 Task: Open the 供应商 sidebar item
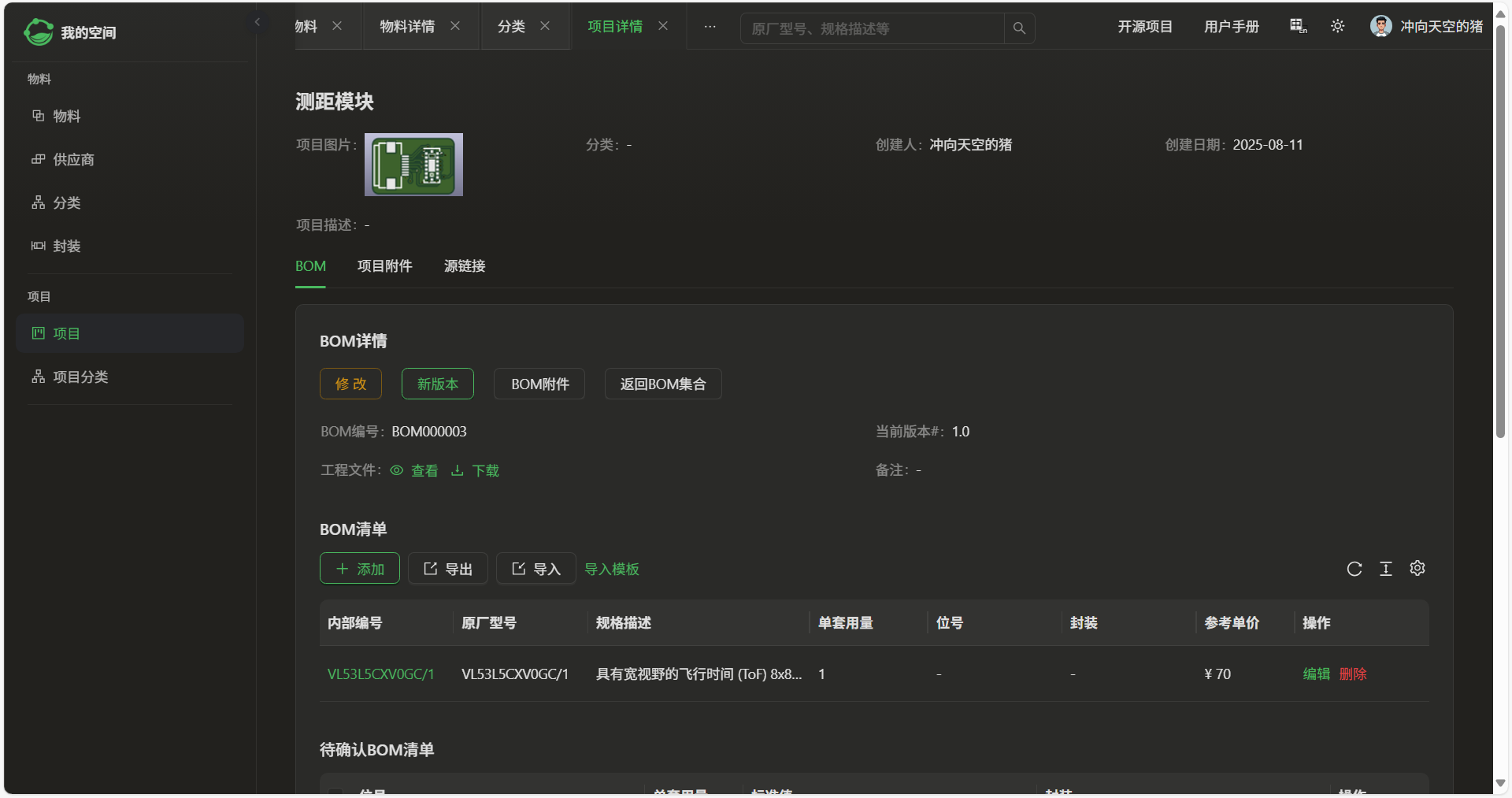tap(73, 160)
